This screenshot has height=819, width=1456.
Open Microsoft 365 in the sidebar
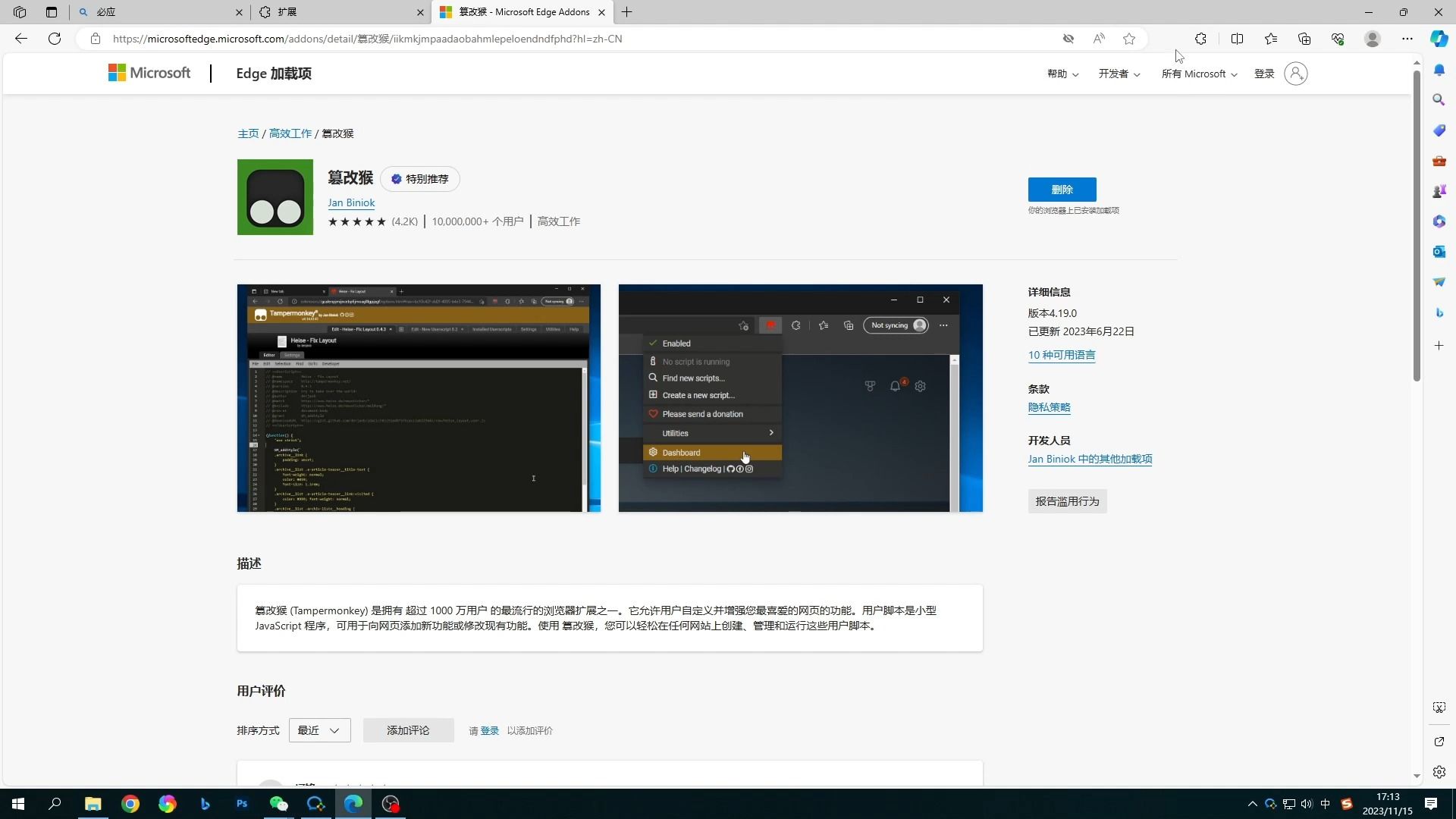point(1439,221)
